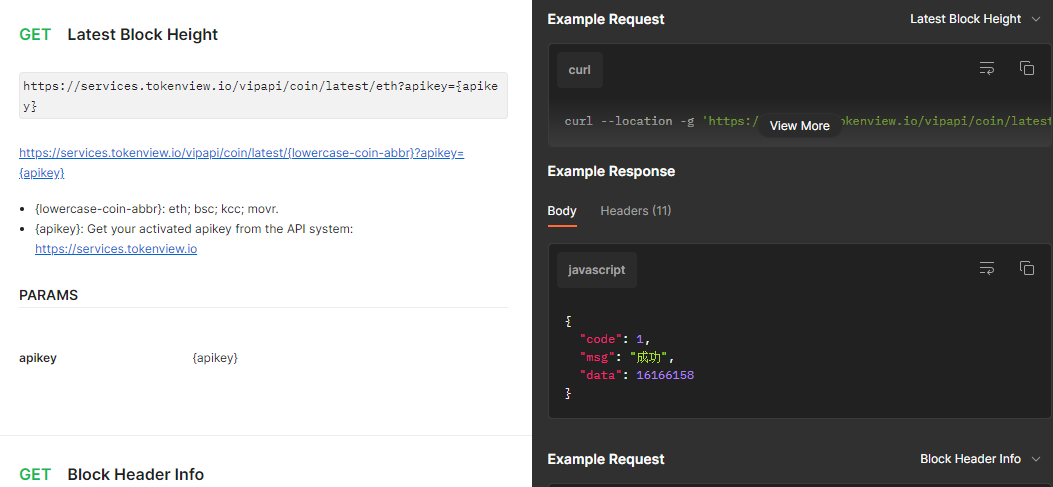This screenshot has width=1053, height=487.
Task: Switch to the Body response tab
Action: [562, 211]
